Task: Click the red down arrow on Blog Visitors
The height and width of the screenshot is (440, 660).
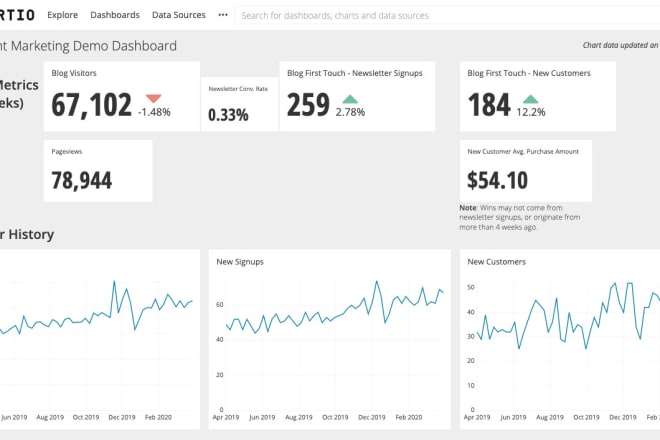Action: pos(154,99)
